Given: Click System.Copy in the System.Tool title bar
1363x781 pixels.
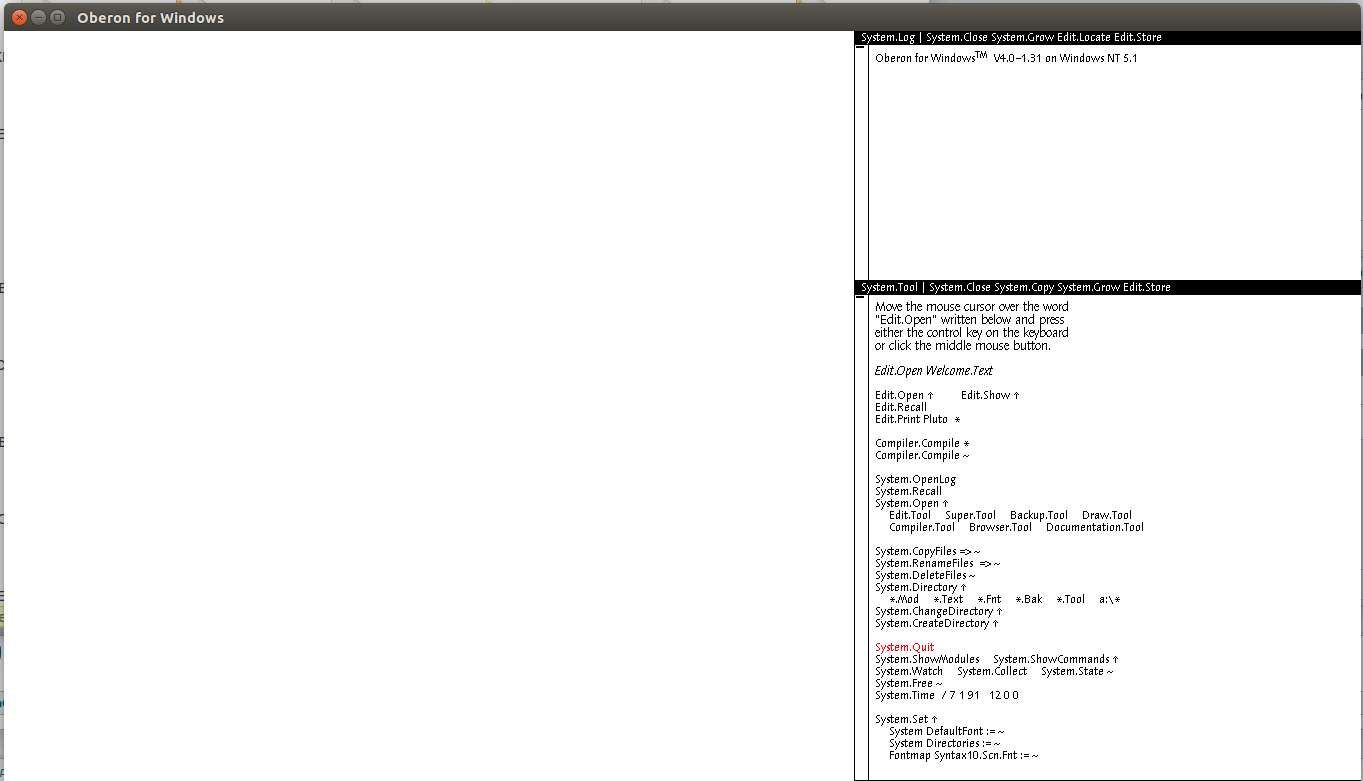Looking at the screenshot, I should click(1024, 288).
